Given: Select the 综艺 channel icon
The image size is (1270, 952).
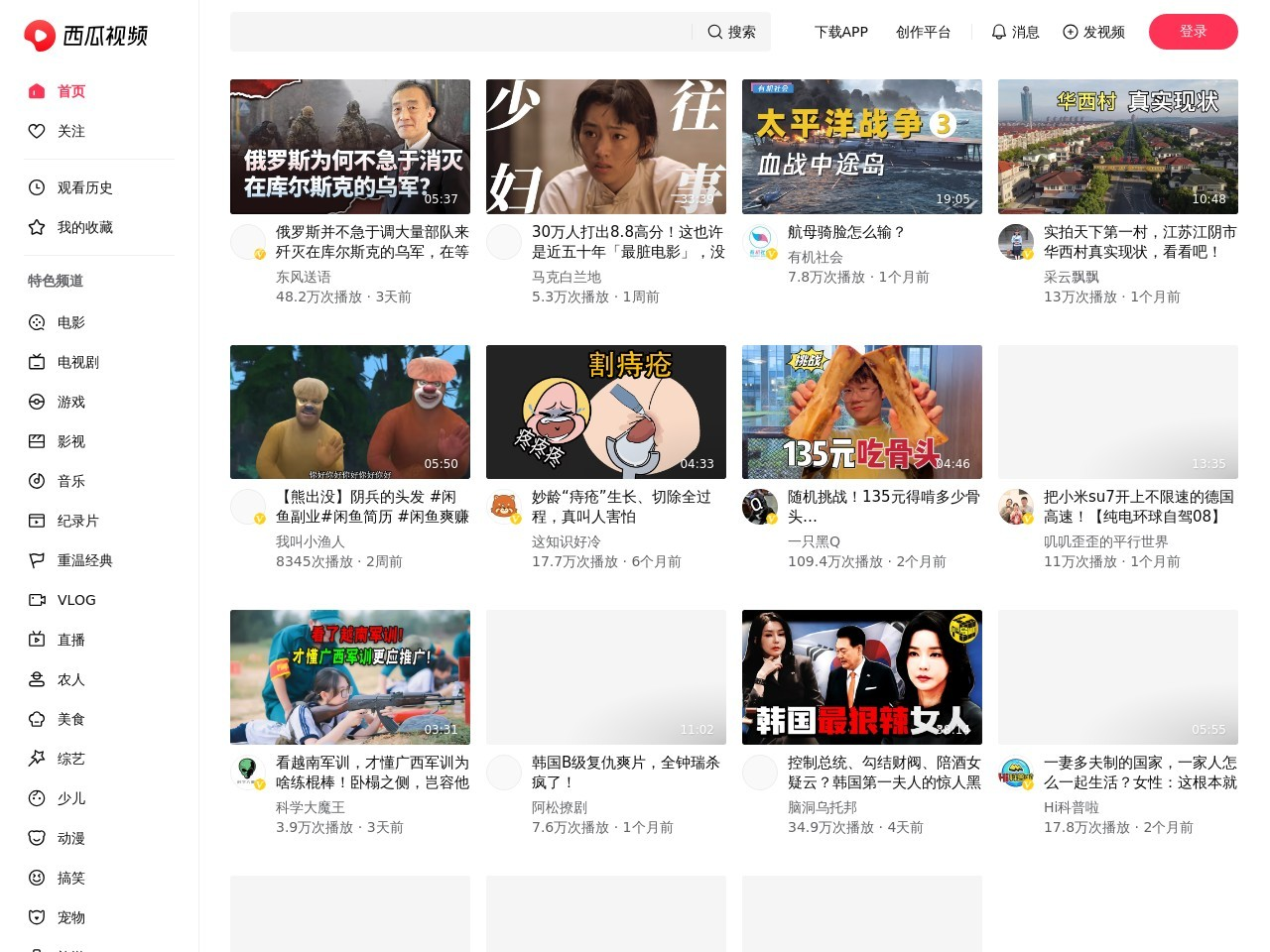Looking at the screenshot, I should click(37, 759).
